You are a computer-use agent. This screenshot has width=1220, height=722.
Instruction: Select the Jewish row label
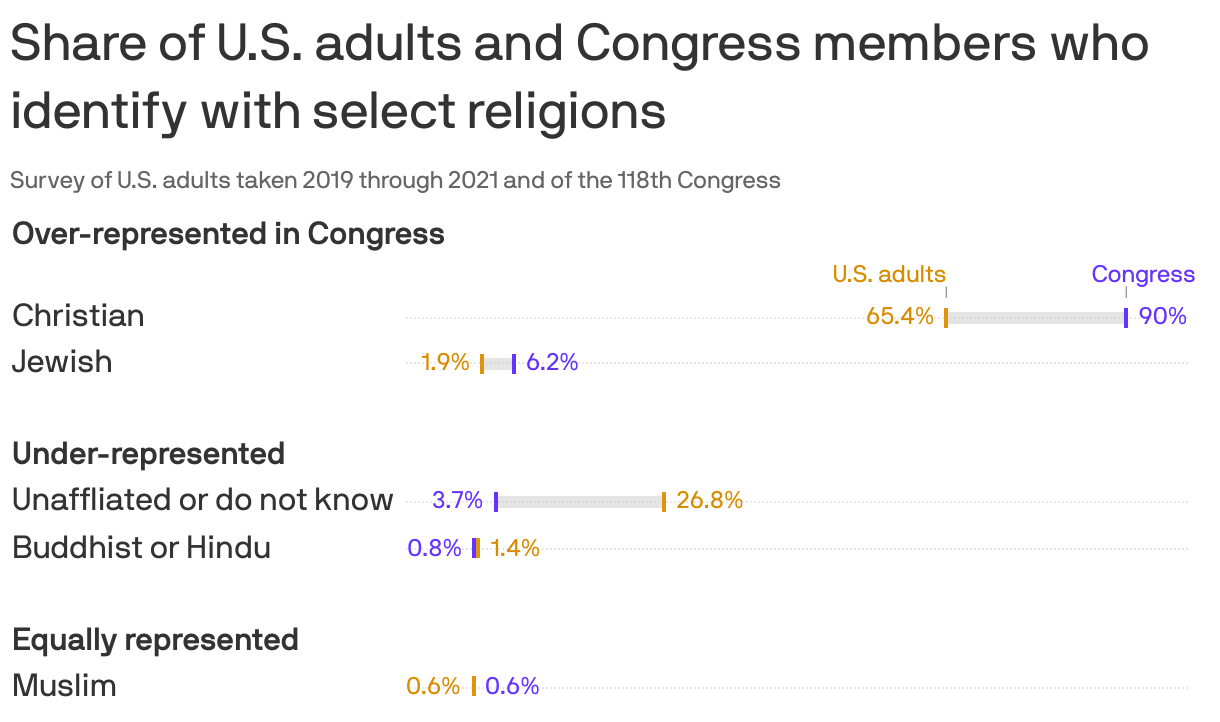pyautogui.click(x=62, y=361)
